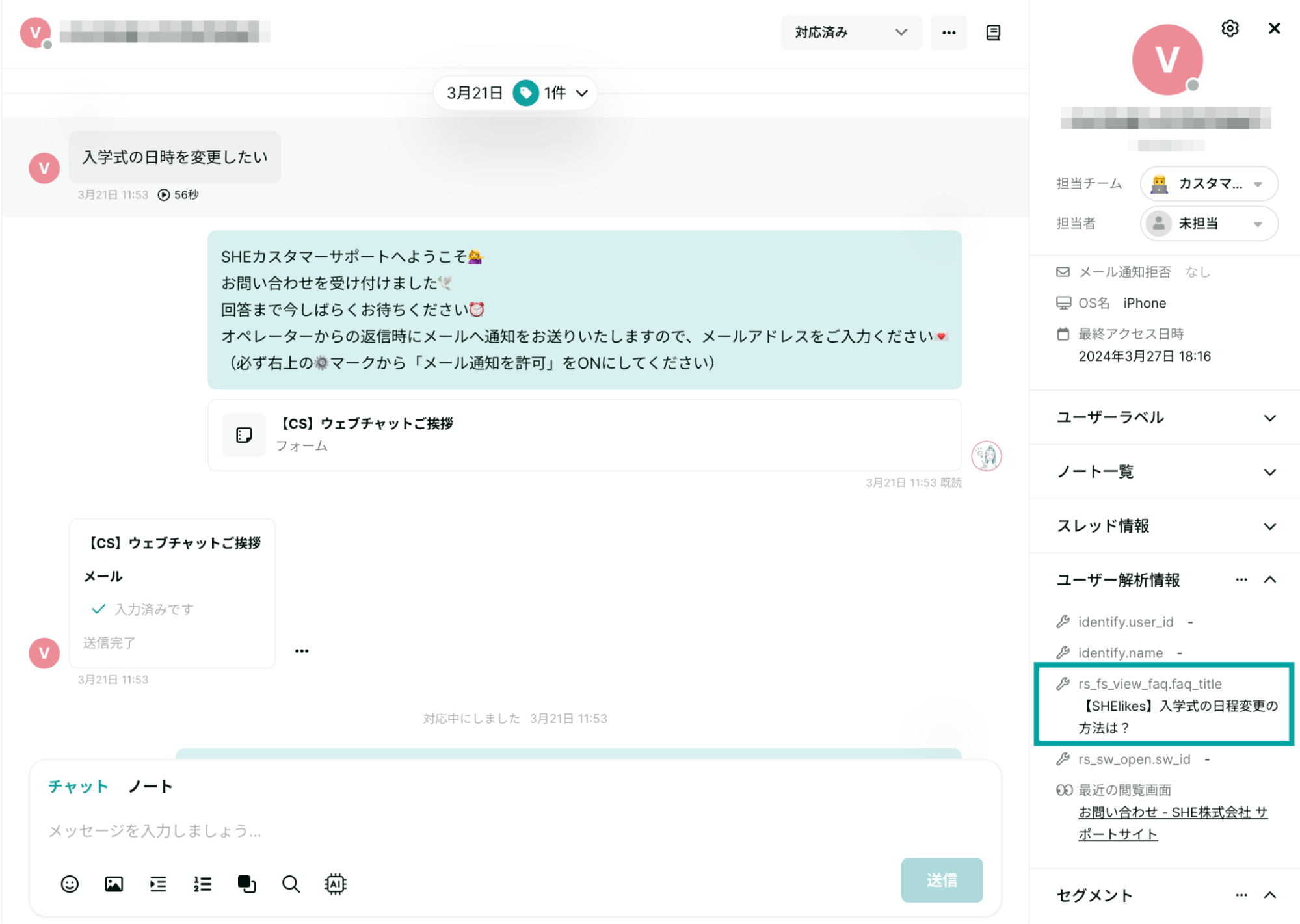This screenshot has height=924, width=1300.
Task: Switch to the ノート tab
Action: [x=150, y=786]
